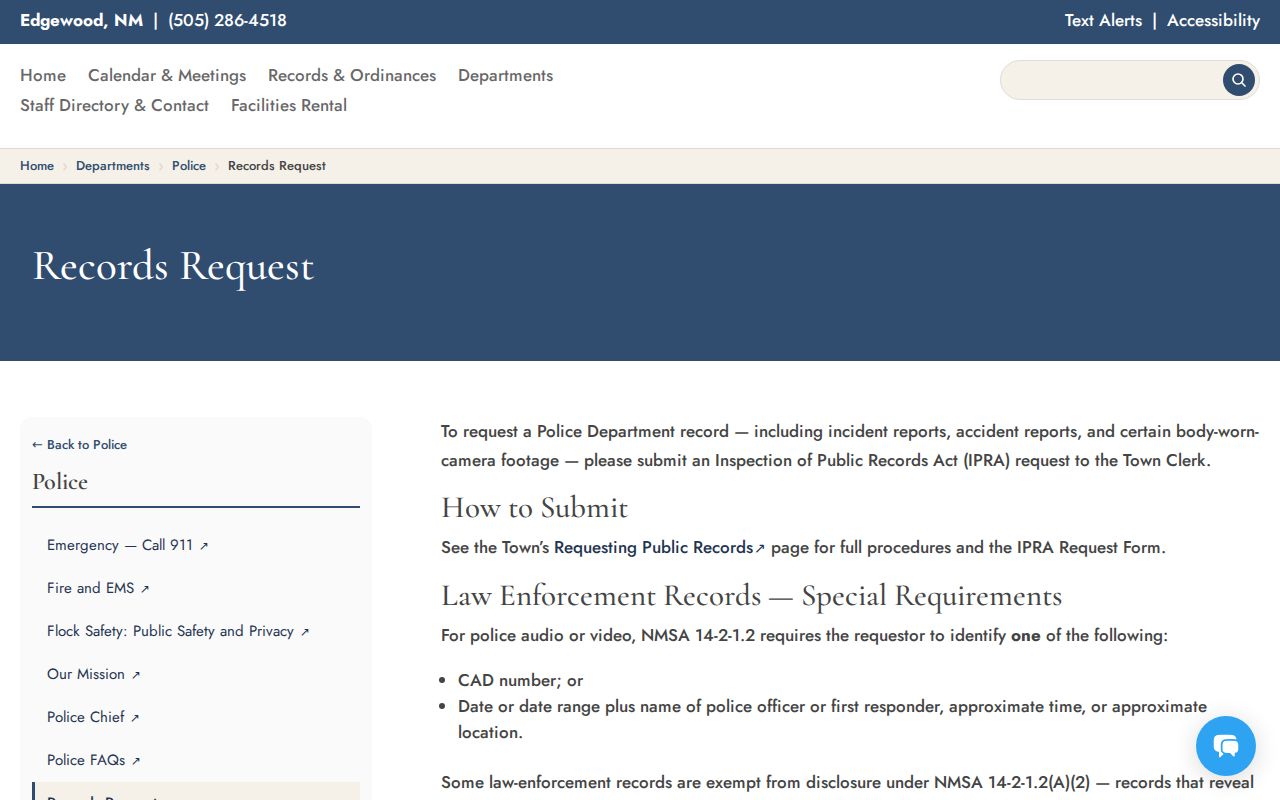
Task: Click Home in the breadcrumb trail
Action: [37, 166]
